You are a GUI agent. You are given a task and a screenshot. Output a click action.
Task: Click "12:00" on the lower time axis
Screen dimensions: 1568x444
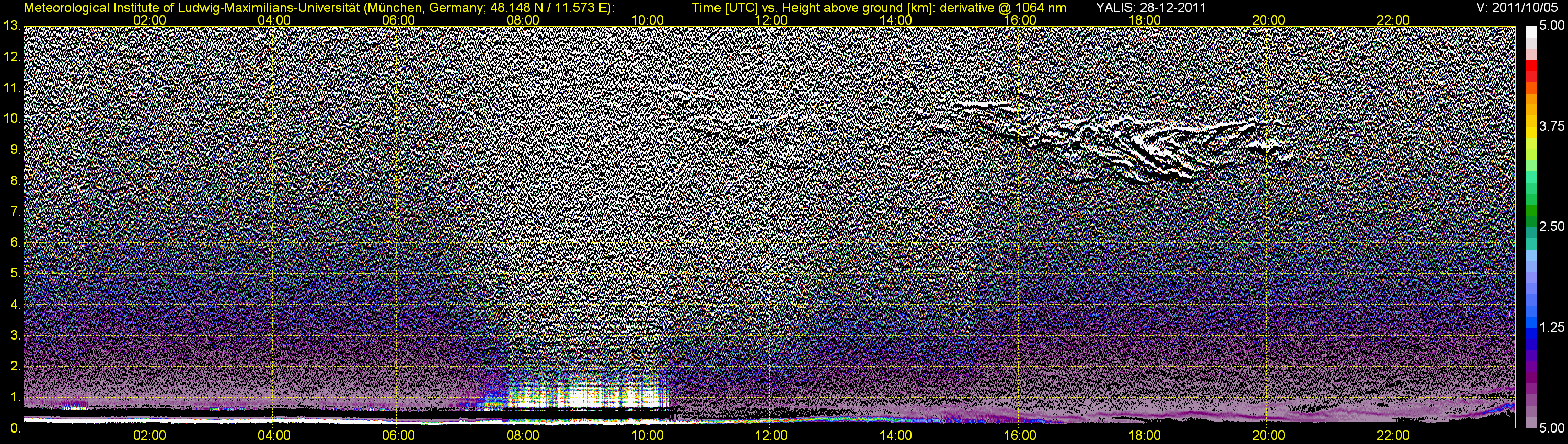click(x=772, y=436)
